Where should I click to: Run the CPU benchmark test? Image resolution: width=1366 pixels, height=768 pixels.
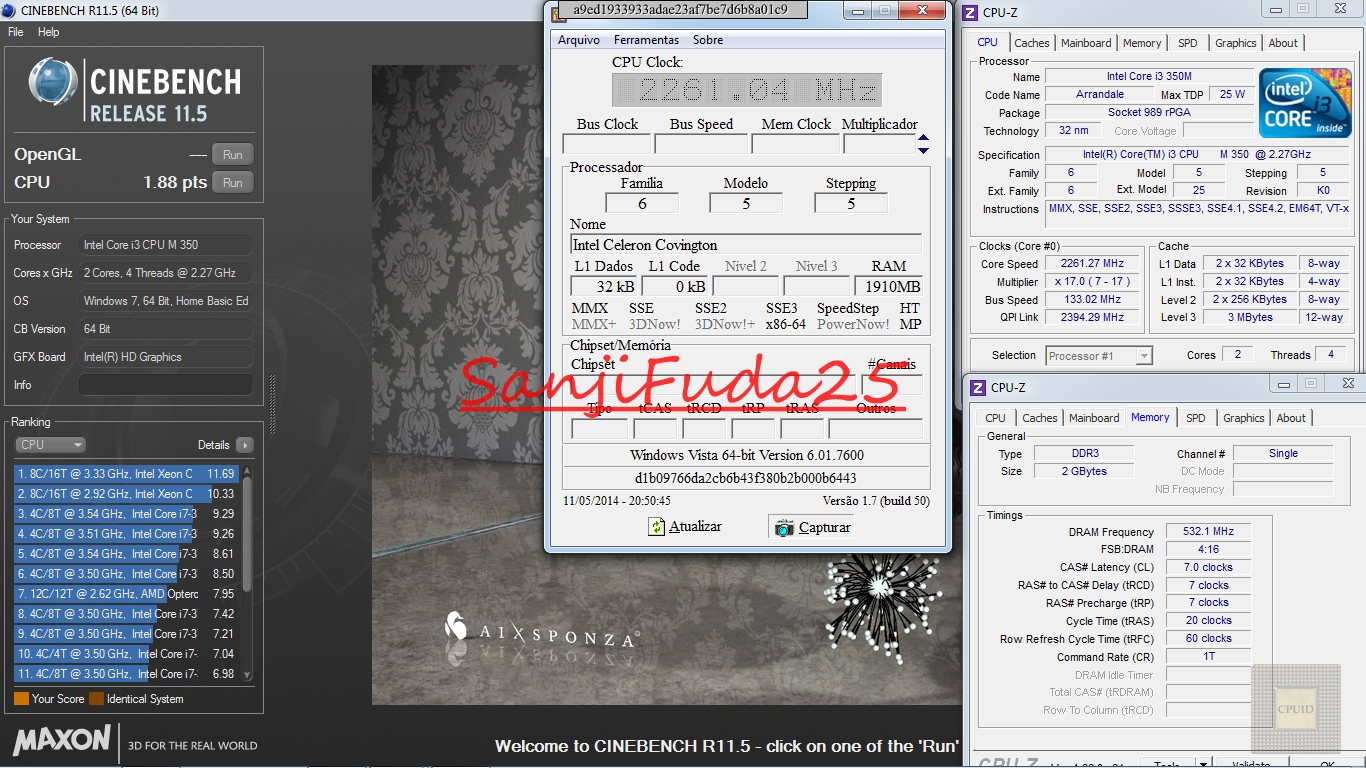point(233,183)
